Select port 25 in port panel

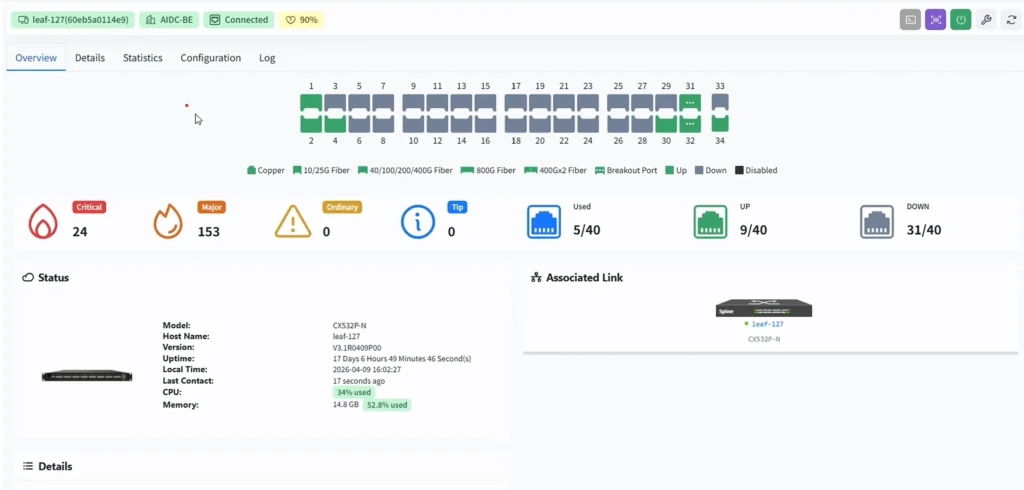pos(618,103)
